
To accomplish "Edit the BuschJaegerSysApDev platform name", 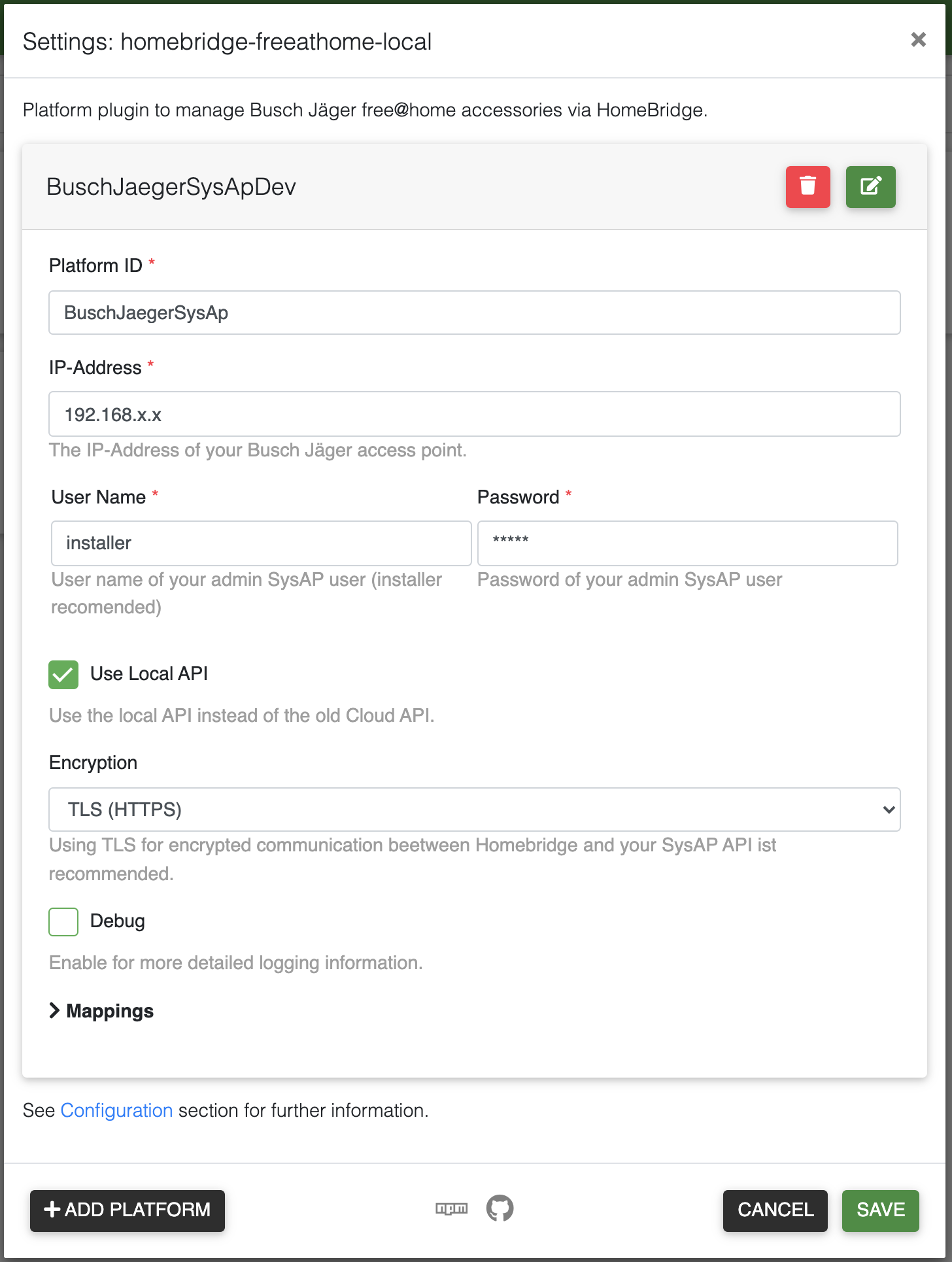I will [870, 187].
